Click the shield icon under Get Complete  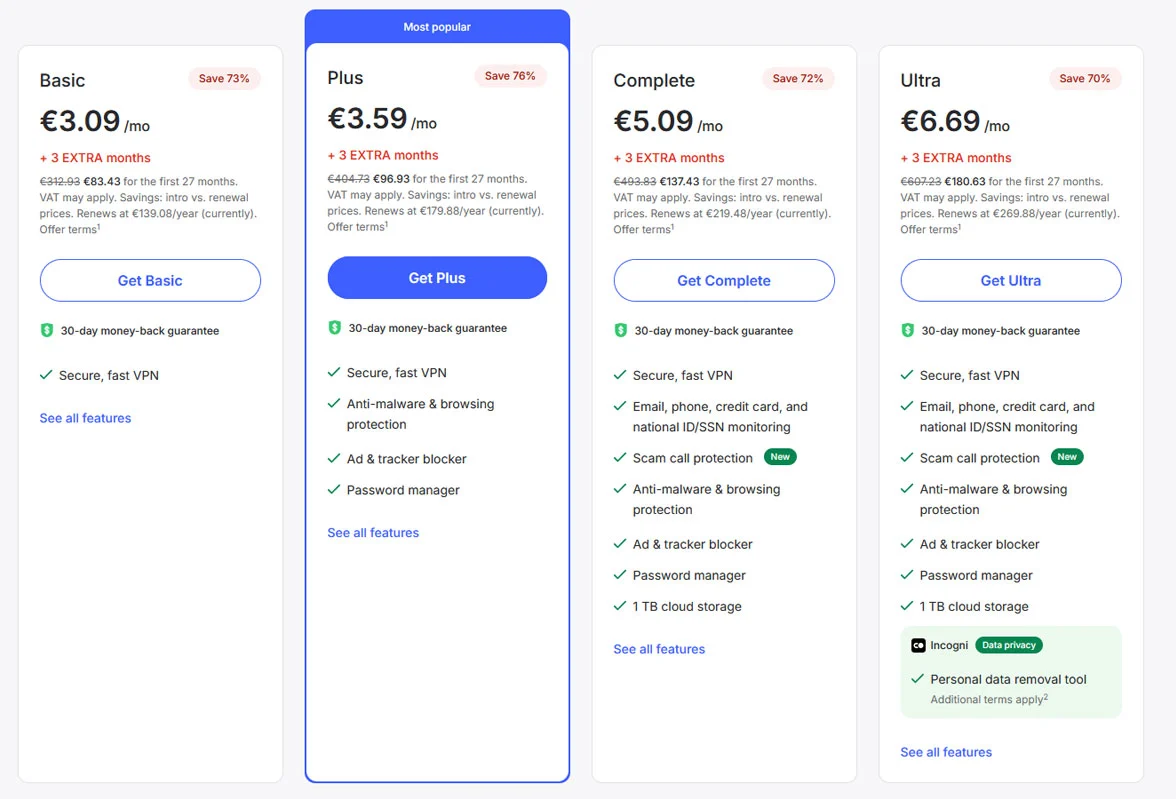point(621,330)
